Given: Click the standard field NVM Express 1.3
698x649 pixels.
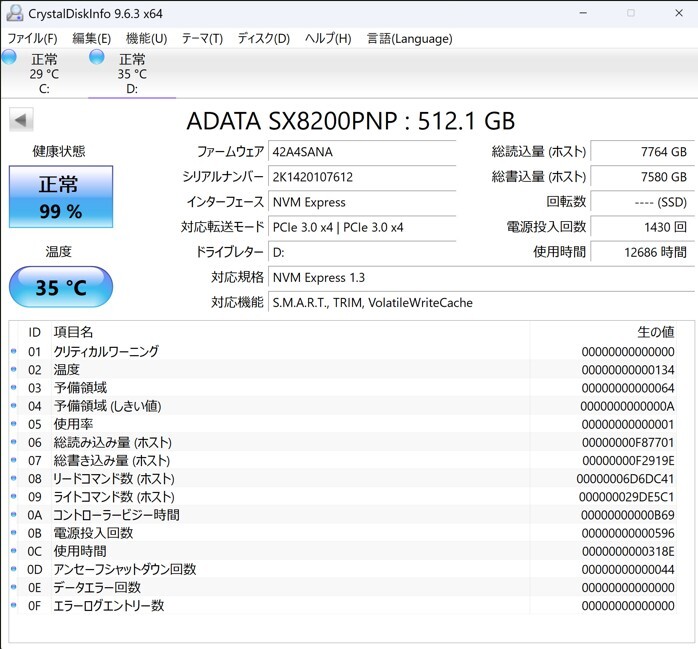Looking at the screenshot, I should point(481,278).
